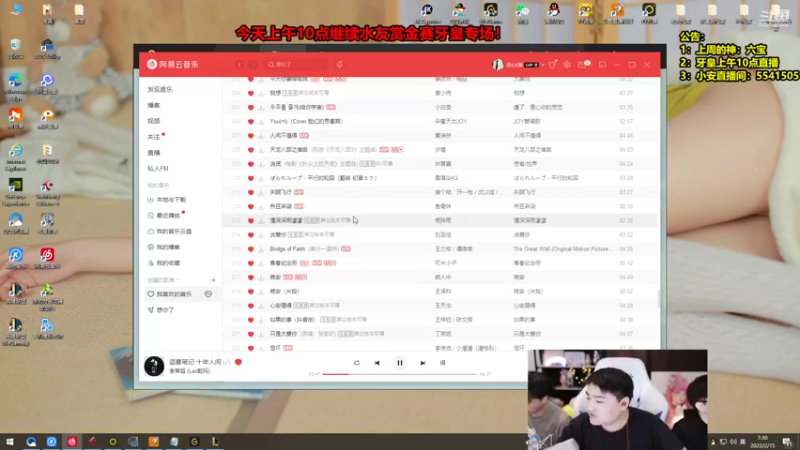The height and width of the screenshot is (450, 800).
Task: Toggle like on the now-playing song
Action: point(238,362)
